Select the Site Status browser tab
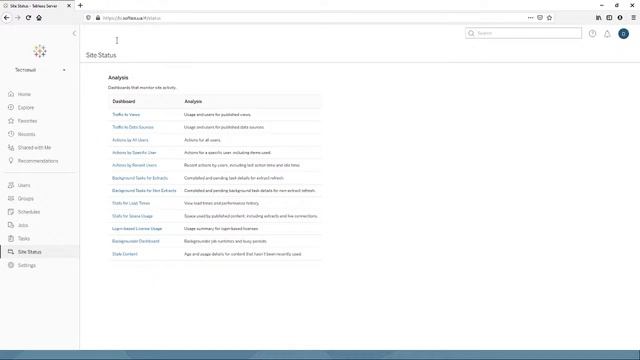The width and height of the screenshot is (640, 360). (37, 6)
